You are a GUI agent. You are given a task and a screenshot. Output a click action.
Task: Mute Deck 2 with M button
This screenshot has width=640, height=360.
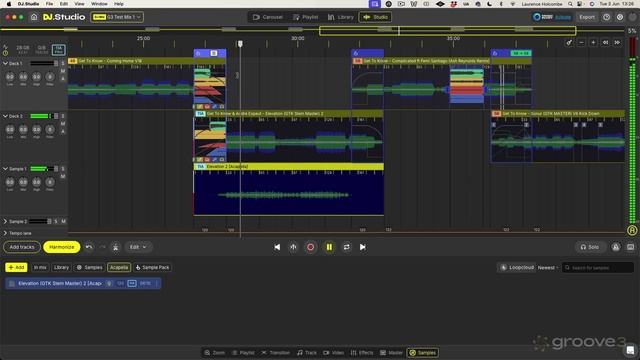point(63,124)
